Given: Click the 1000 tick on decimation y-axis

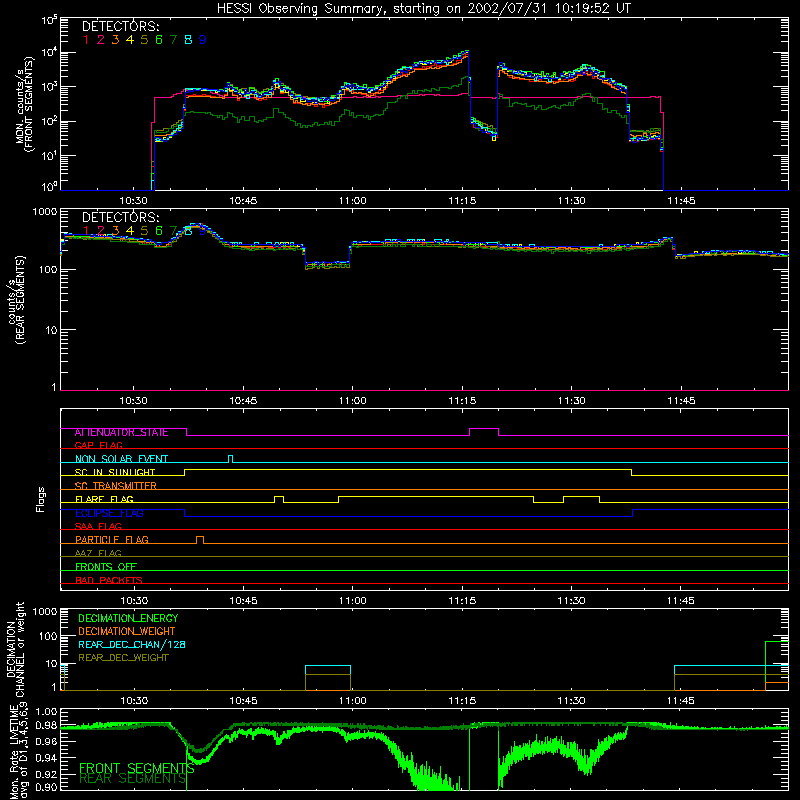Looking at the screenshot, I should [45, 611].
